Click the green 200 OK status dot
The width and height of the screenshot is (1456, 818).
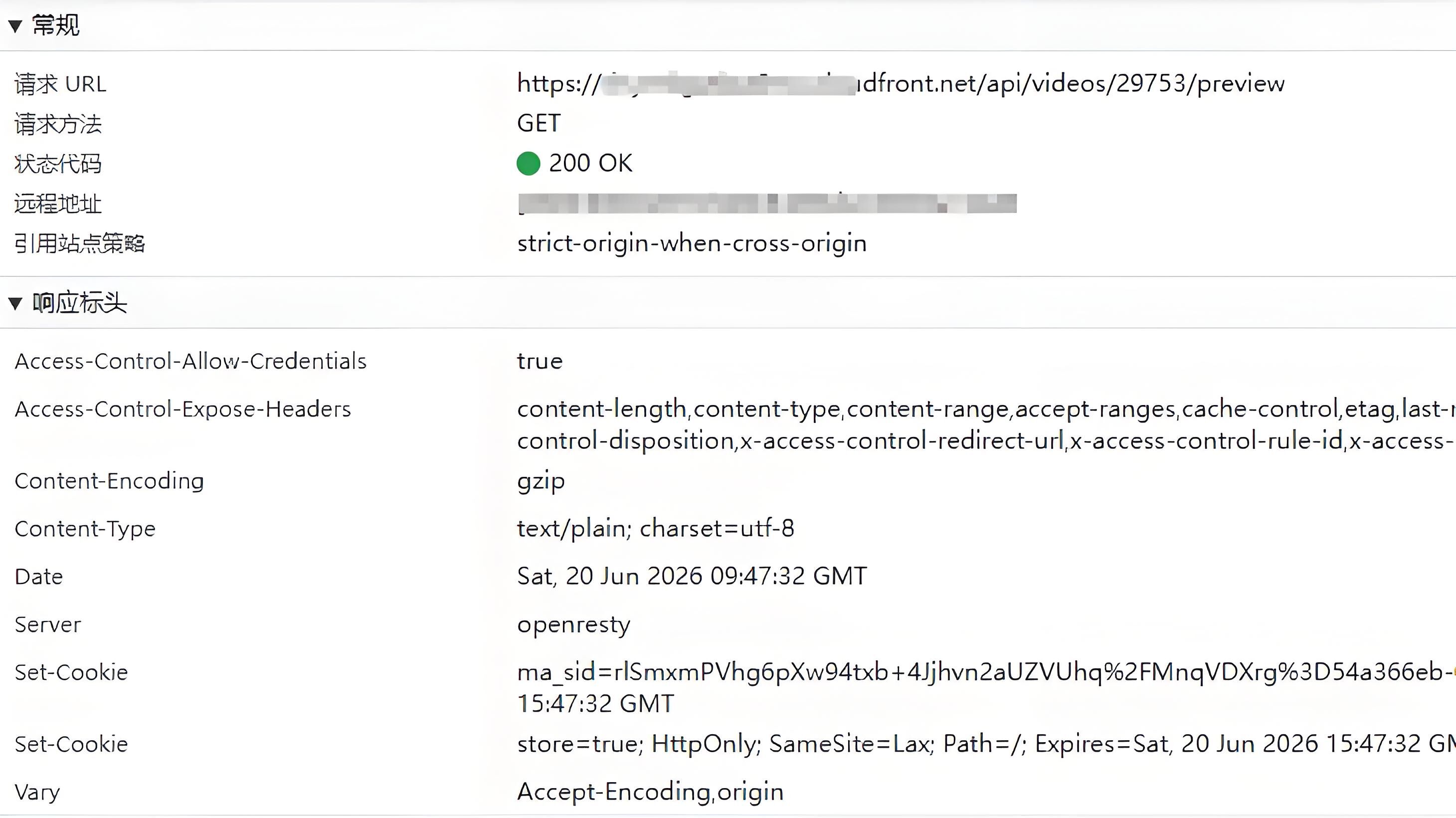pyautogui.click(x=529, y=164)
